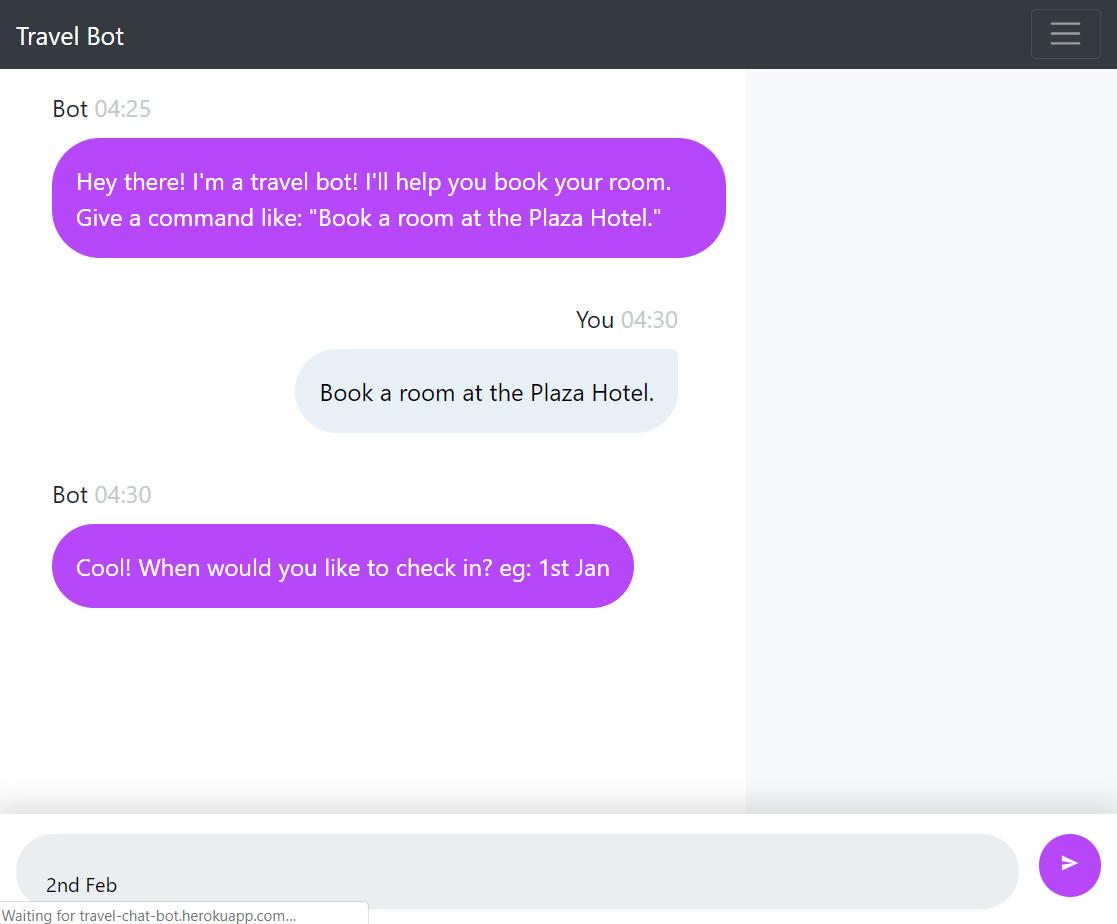1117x924 pixels.
Task: Click the second Bot 04:30 timestamp
Action: point(123,495)
